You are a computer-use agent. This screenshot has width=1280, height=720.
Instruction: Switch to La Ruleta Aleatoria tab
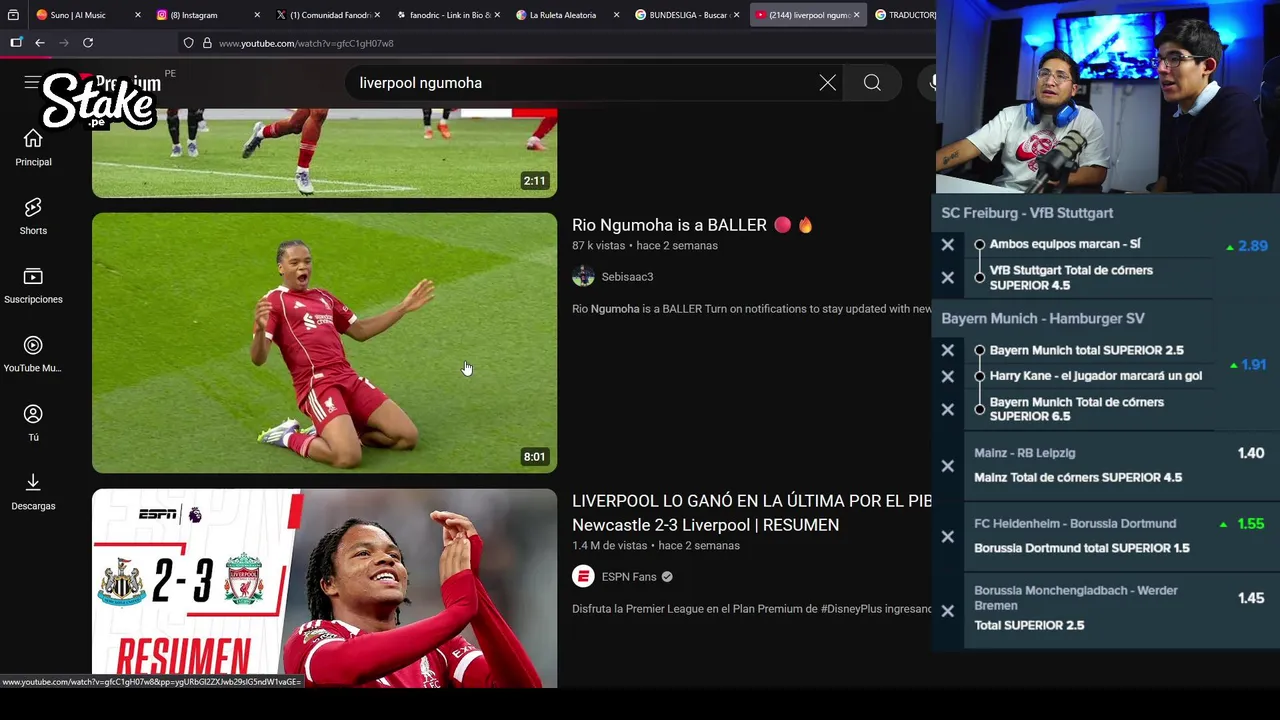pyautogui.click(x=562, y=15)
